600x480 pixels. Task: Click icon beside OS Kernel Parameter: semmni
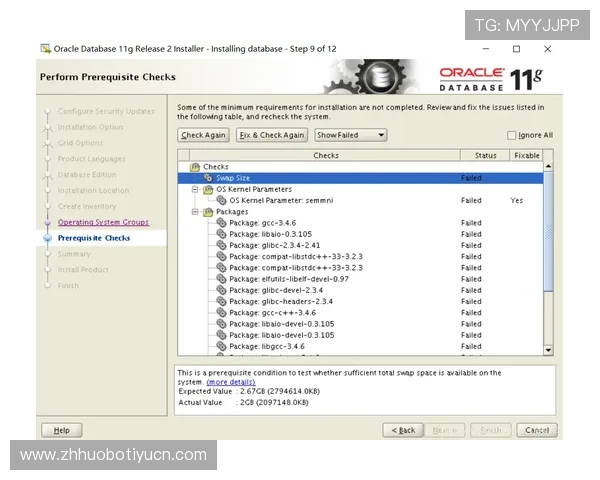pos(221,200)
